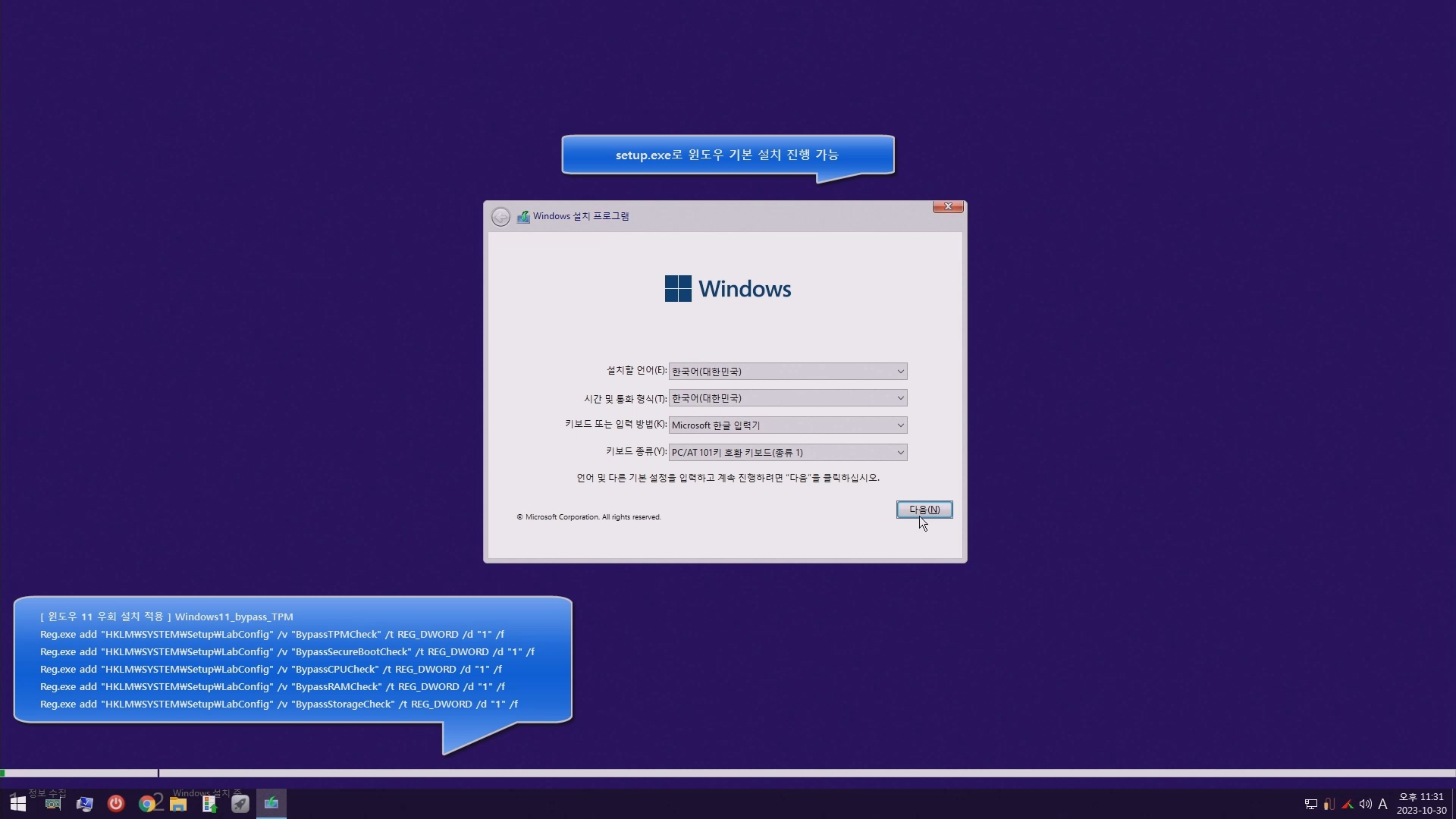Click the Windows11_bypass_TPM heading text
Viewport: 1456px width, 819px height.
click(234, 617)
